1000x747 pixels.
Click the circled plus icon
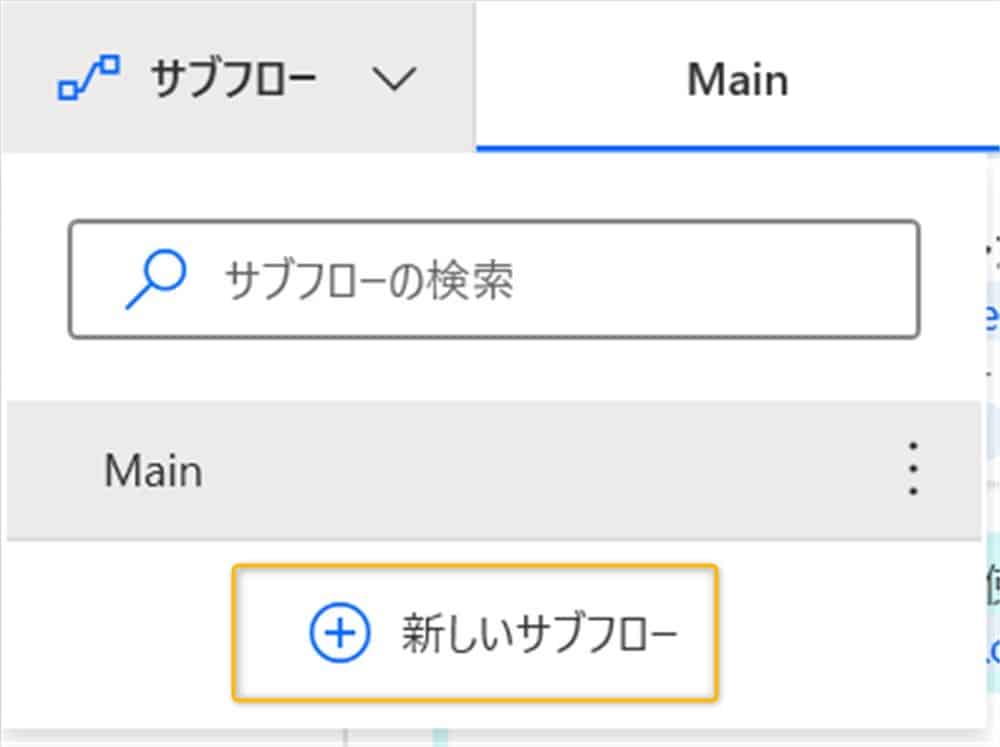click(x=339, y=634)
